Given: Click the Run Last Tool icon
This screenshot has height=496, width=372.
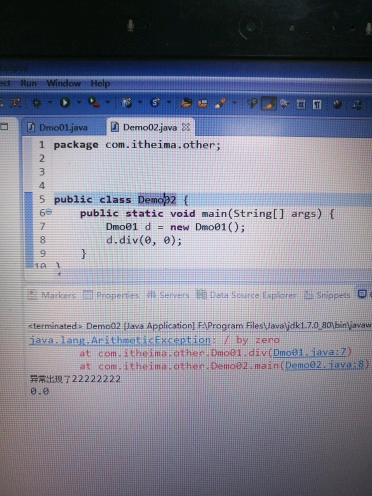Looking at the screenshot, I should click(x=94, y=102).
